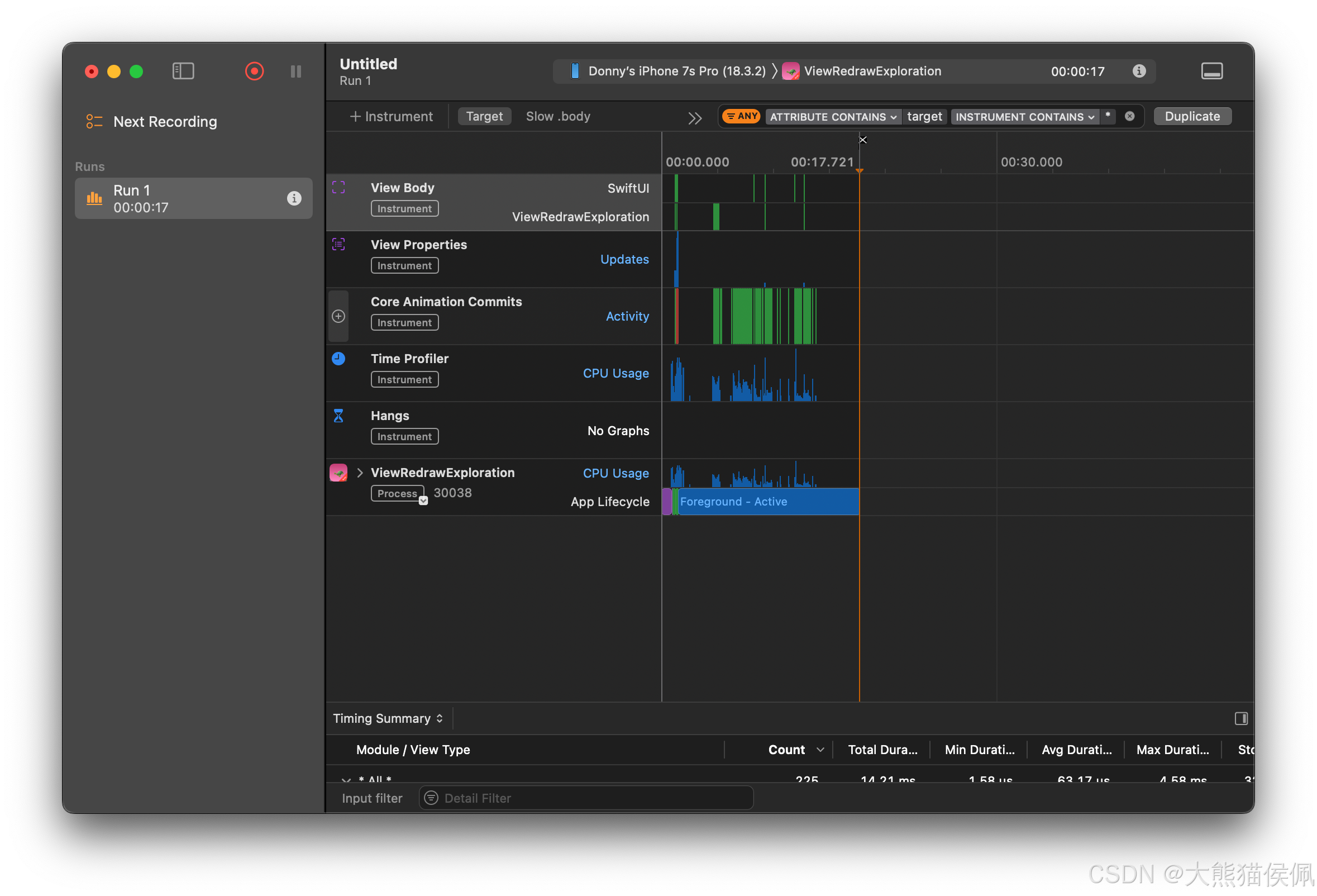This screenshot has width=1317, height=896.
Task: Show recording info in toolbar
Action: pos(1138,71)
